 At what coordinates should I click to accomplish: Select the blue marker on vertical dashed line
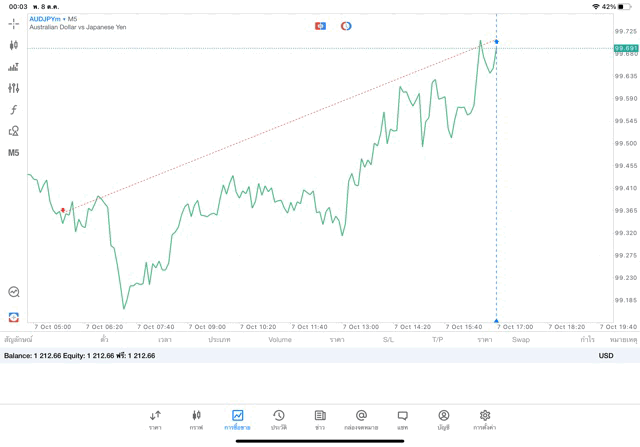pyautogui.click(x=497, y=42)
